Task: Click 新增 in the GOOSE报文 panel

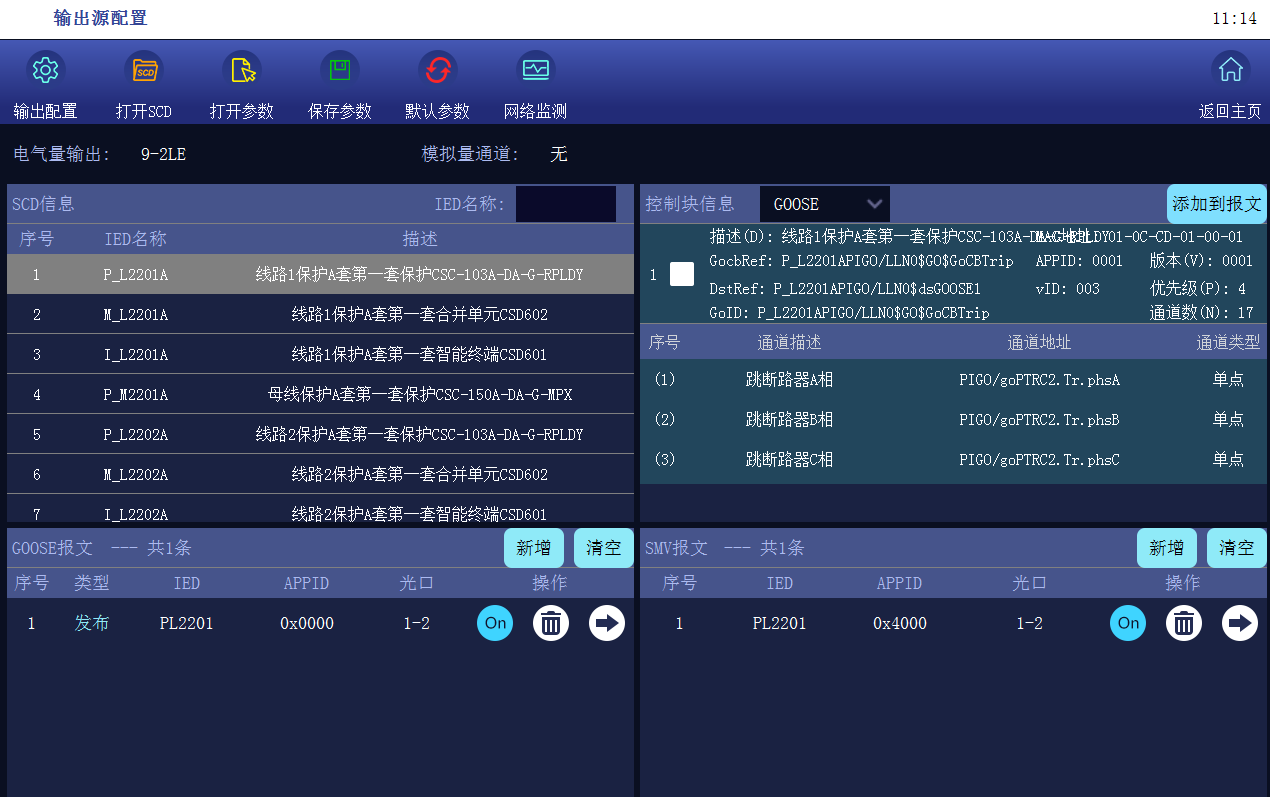Action: 534,548
